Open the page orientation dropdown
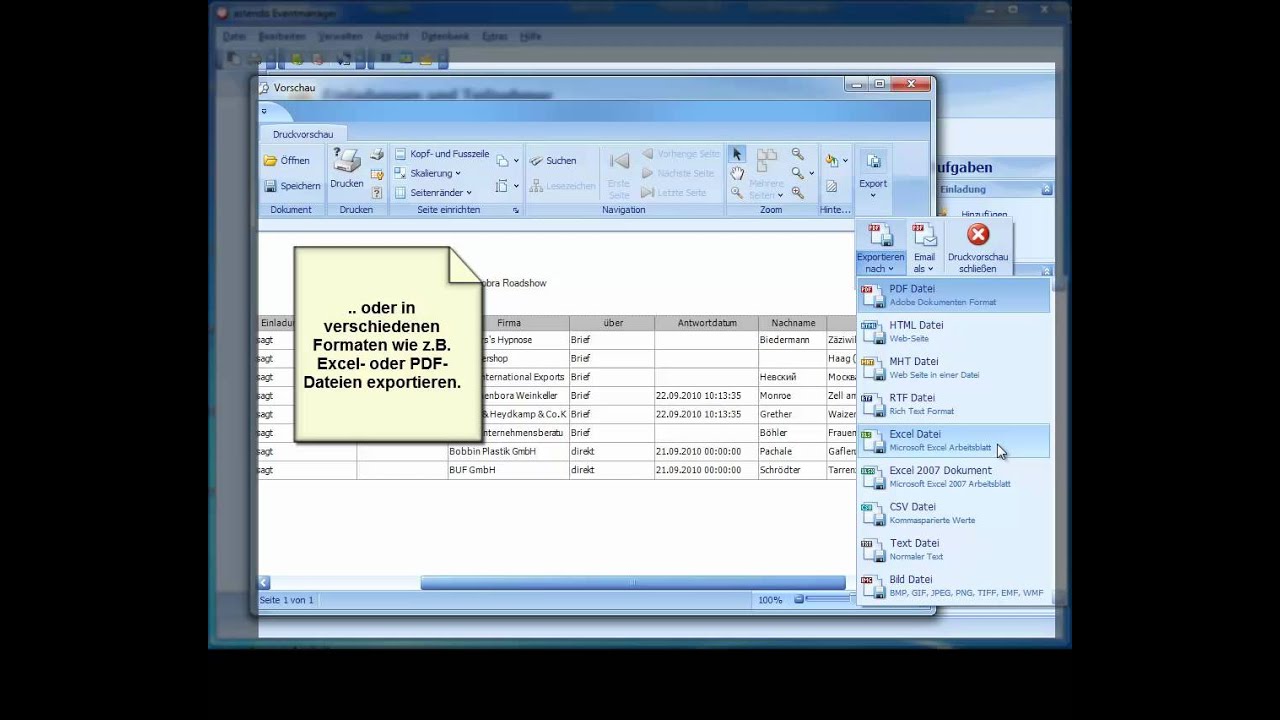 pyautogui.click(x=508, y=160)
